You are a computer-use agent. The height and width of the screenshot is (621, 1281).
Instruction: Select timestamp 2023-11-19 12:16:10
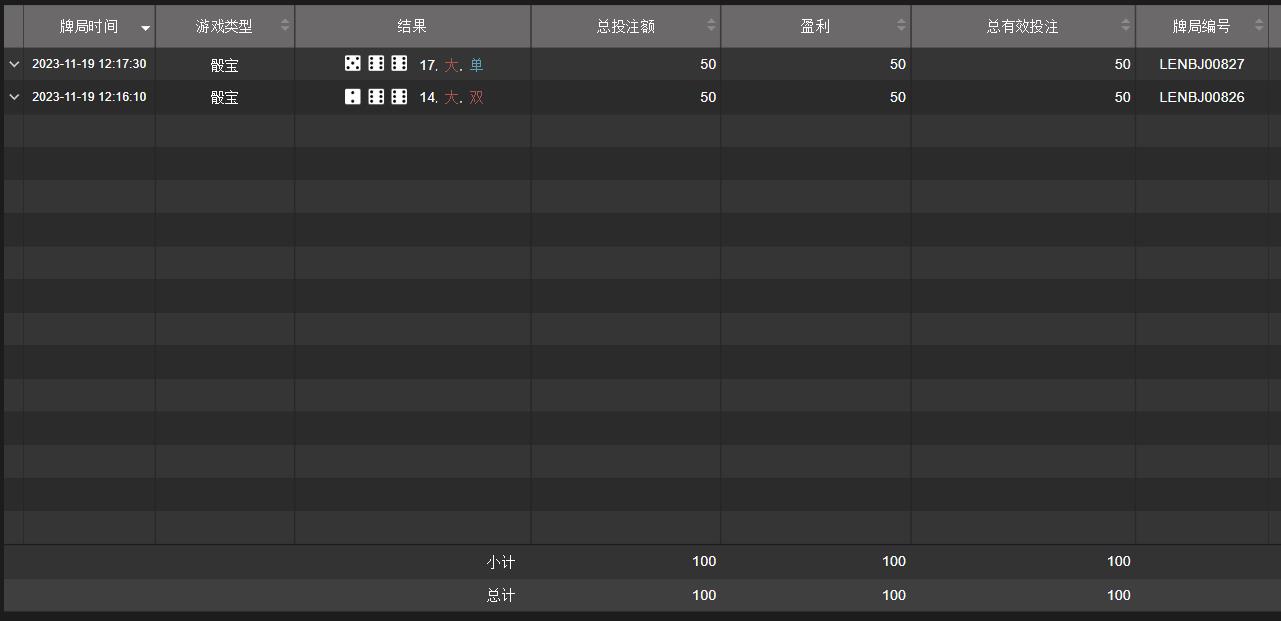(89, 97)
